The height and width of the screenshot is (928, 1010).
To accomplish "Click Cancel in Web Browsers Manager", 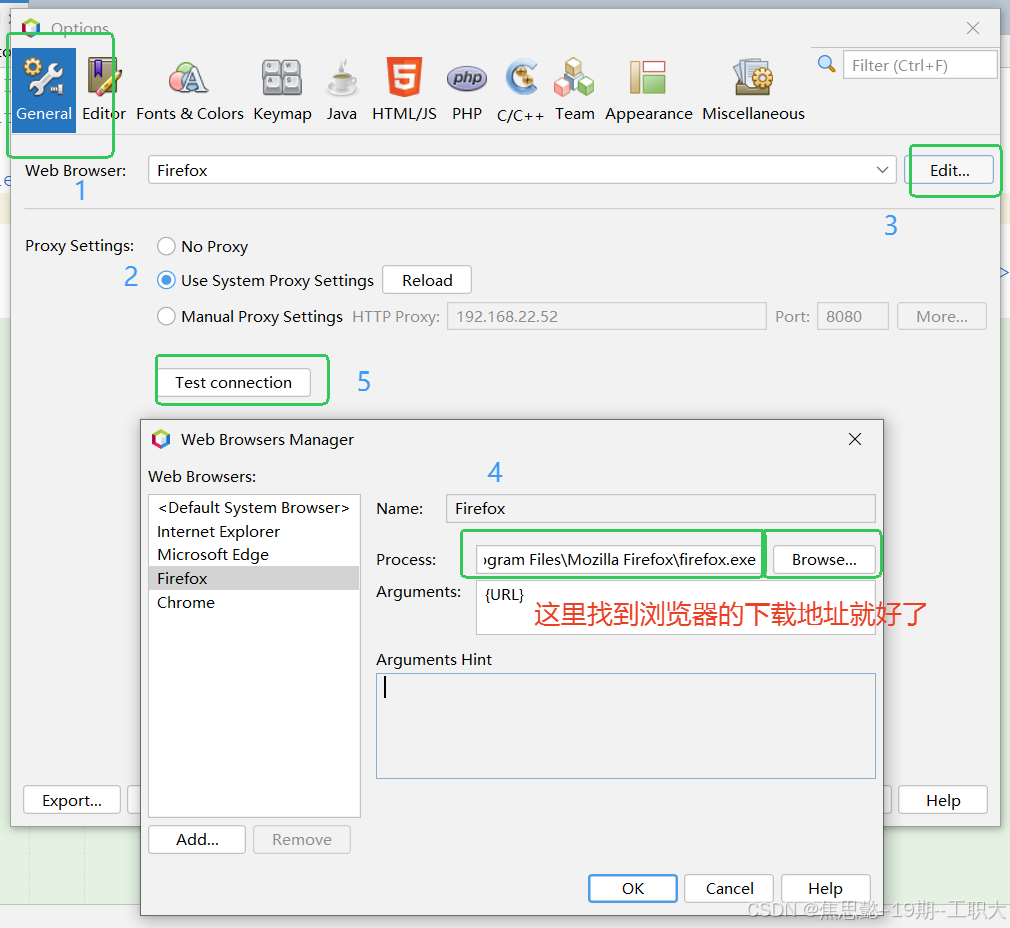I will 729,888.
